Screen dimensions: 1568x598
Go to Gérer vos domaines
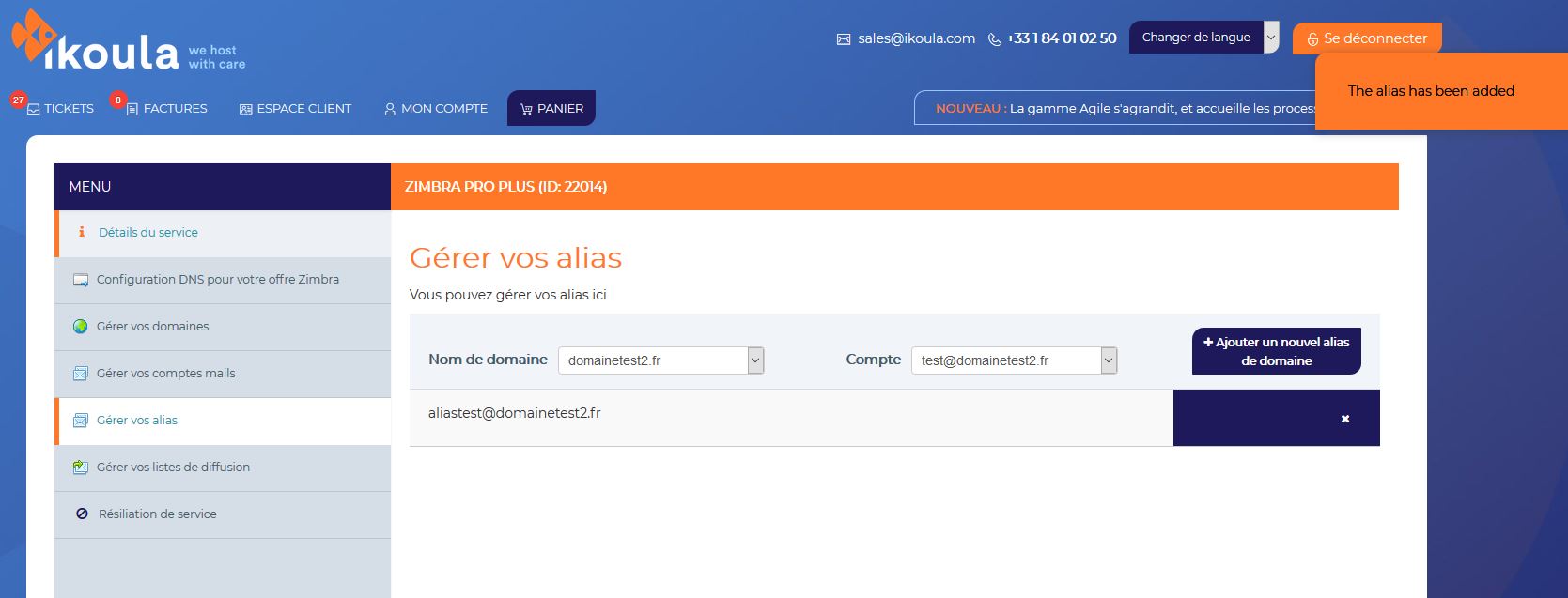[223, 327]
